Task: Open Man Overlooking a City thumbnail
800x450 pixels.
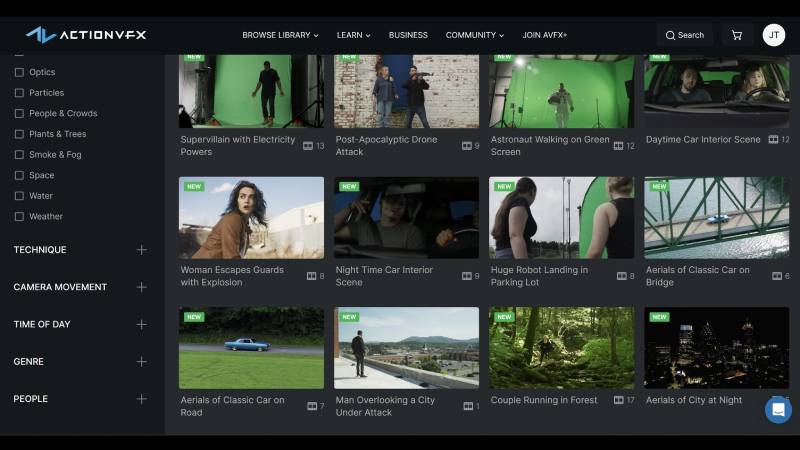Action: (x=406, y=348)
